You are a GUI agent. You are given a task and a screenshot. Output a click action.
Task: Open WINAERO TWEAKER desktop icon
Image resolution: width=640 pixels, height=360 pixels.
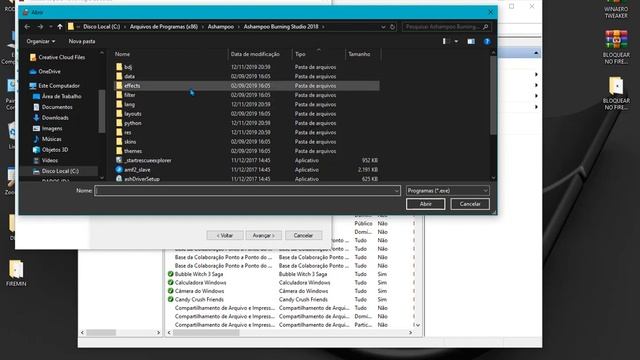616,10
